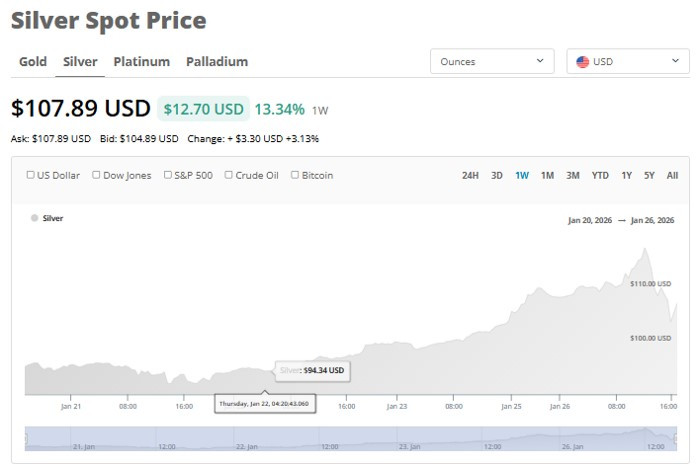Image resolution: width=698 pixels, height=473 pixels.
Task: Check the S&P 500 comparison box
Action: [167, 175]
